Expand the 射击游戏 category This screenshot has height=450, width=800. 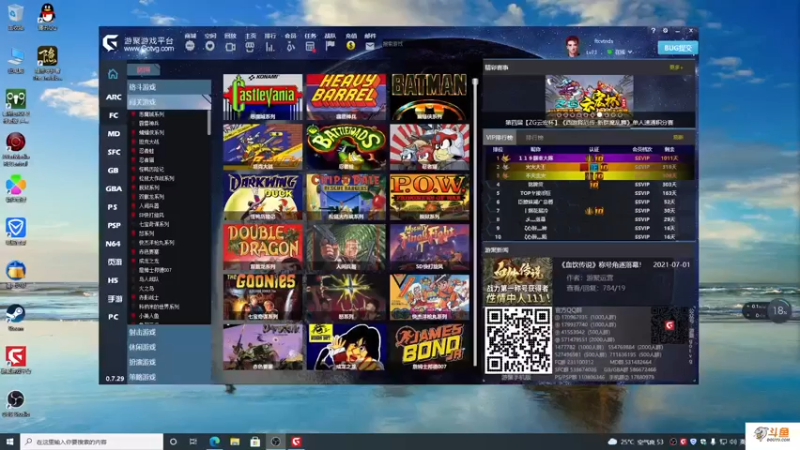pos(169,332)
